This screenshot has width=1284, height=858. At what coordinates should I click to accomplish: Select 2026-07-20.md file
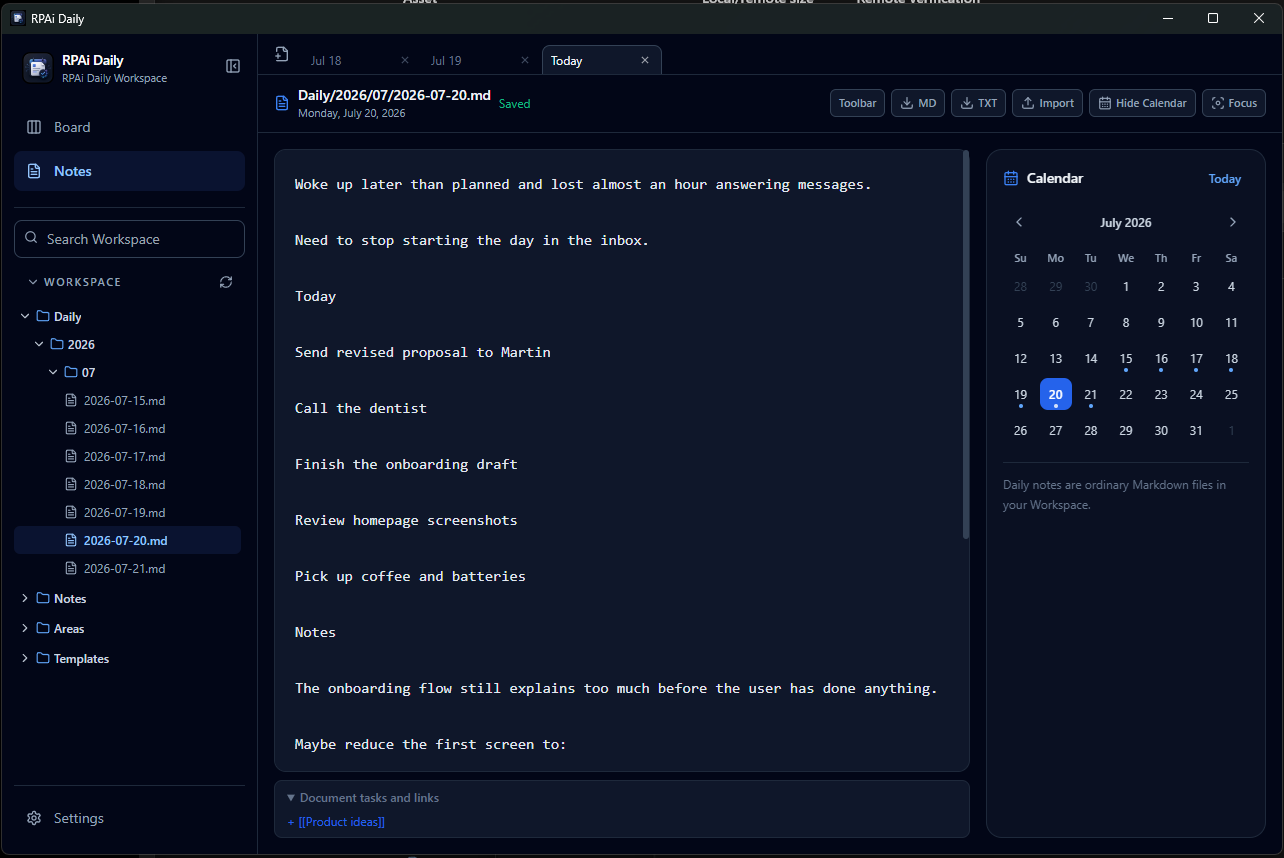(x=127, y=540)
